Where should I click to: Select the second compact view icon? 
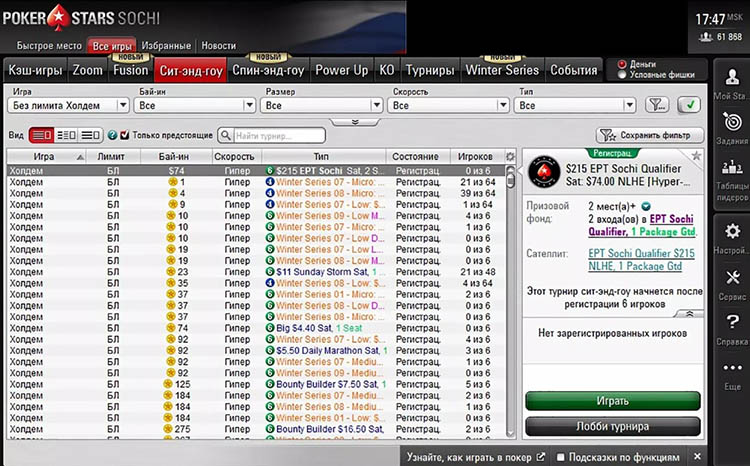(x=66, y=135)
